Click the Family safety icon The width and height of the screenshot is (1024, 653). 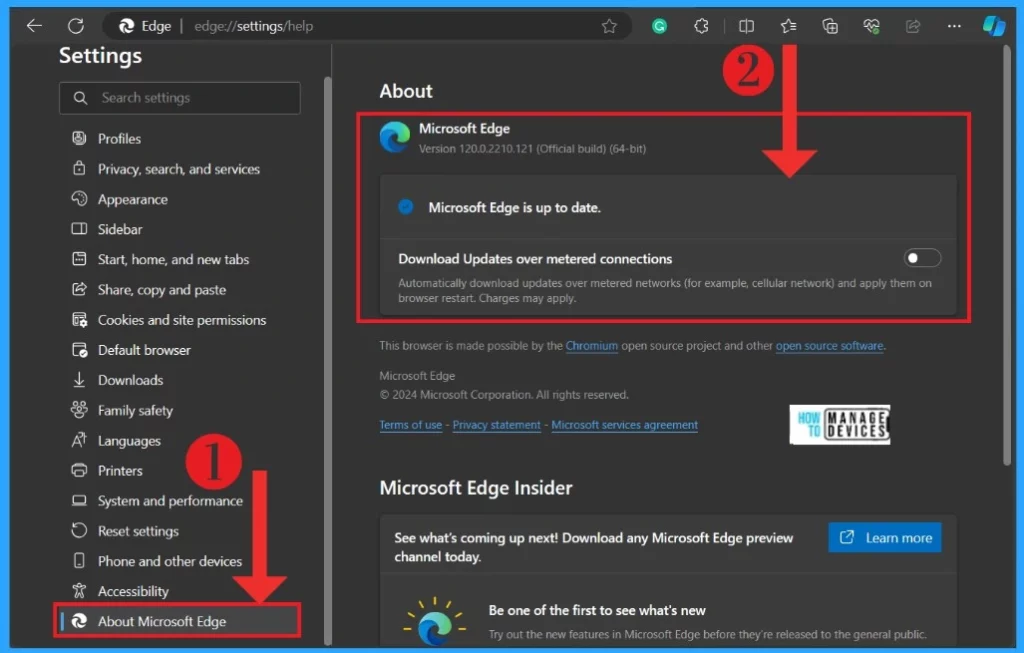click(x=79, y=410)
